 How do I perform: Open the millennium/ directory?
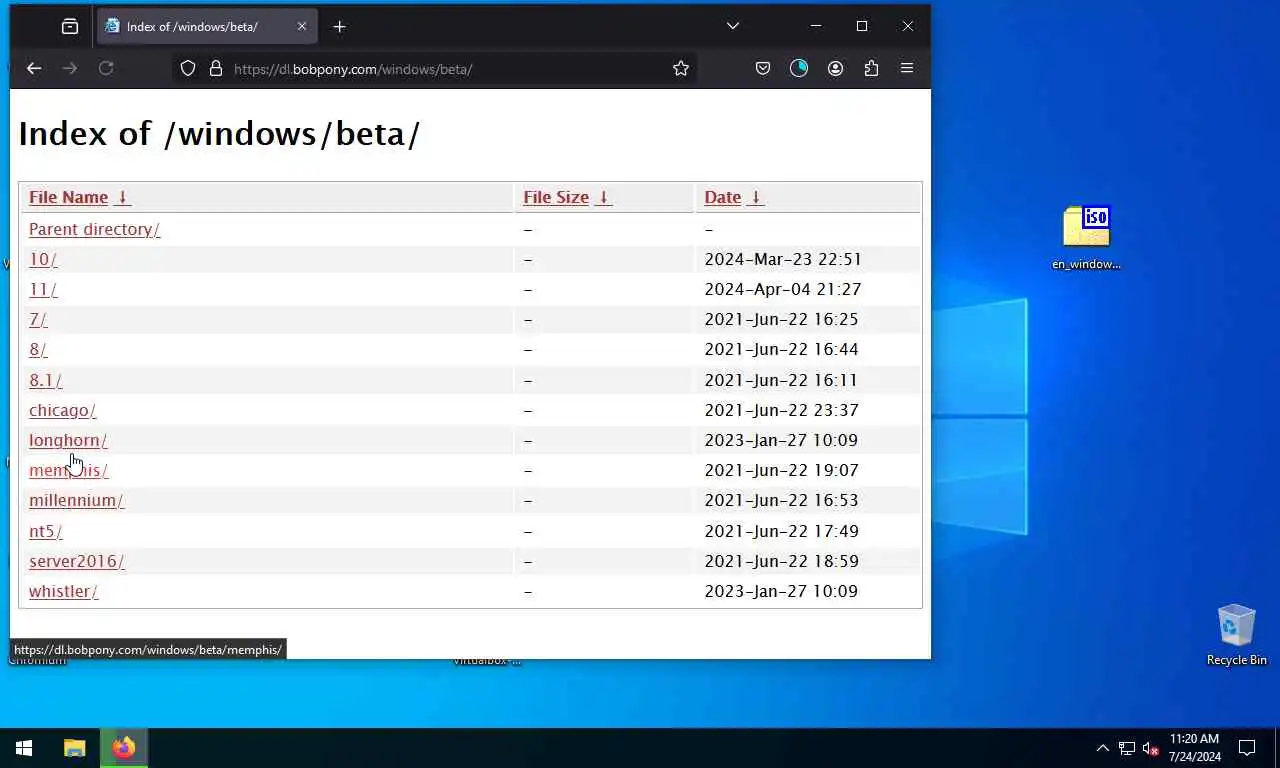pos(76,500)
